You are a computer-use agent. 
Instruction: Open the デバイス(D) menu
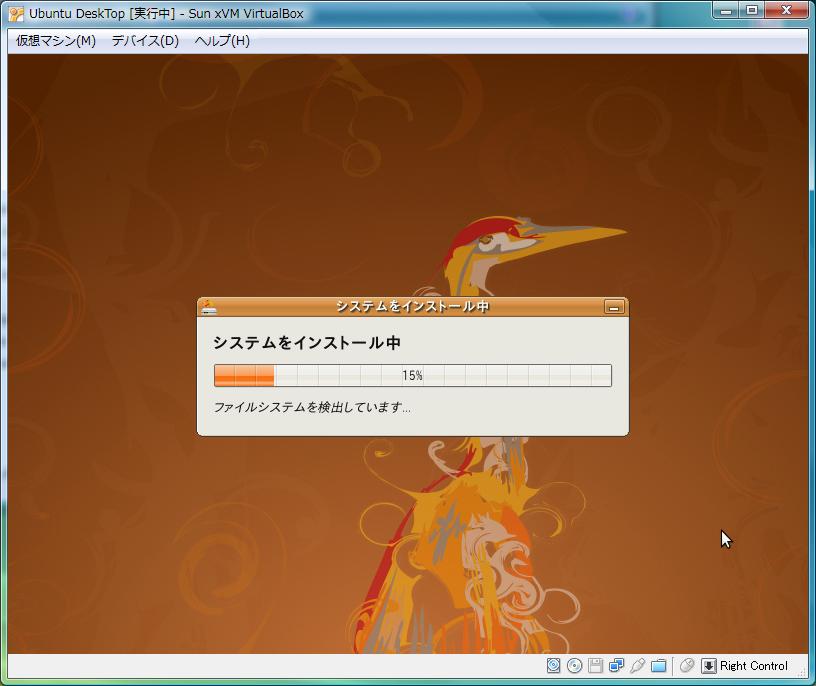pos(145,41)
